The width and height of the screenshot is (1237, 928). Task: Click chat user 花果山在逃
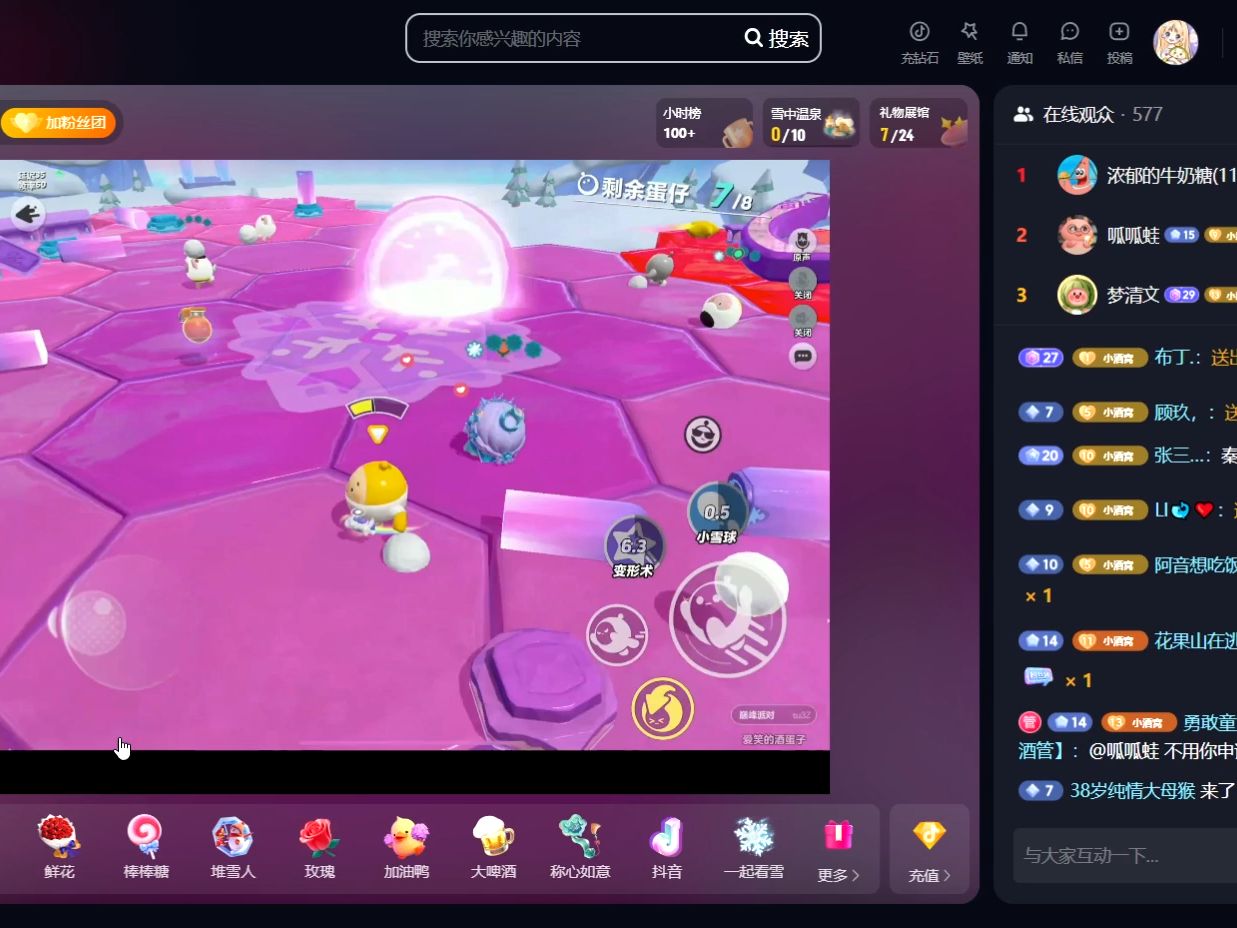1195,640
